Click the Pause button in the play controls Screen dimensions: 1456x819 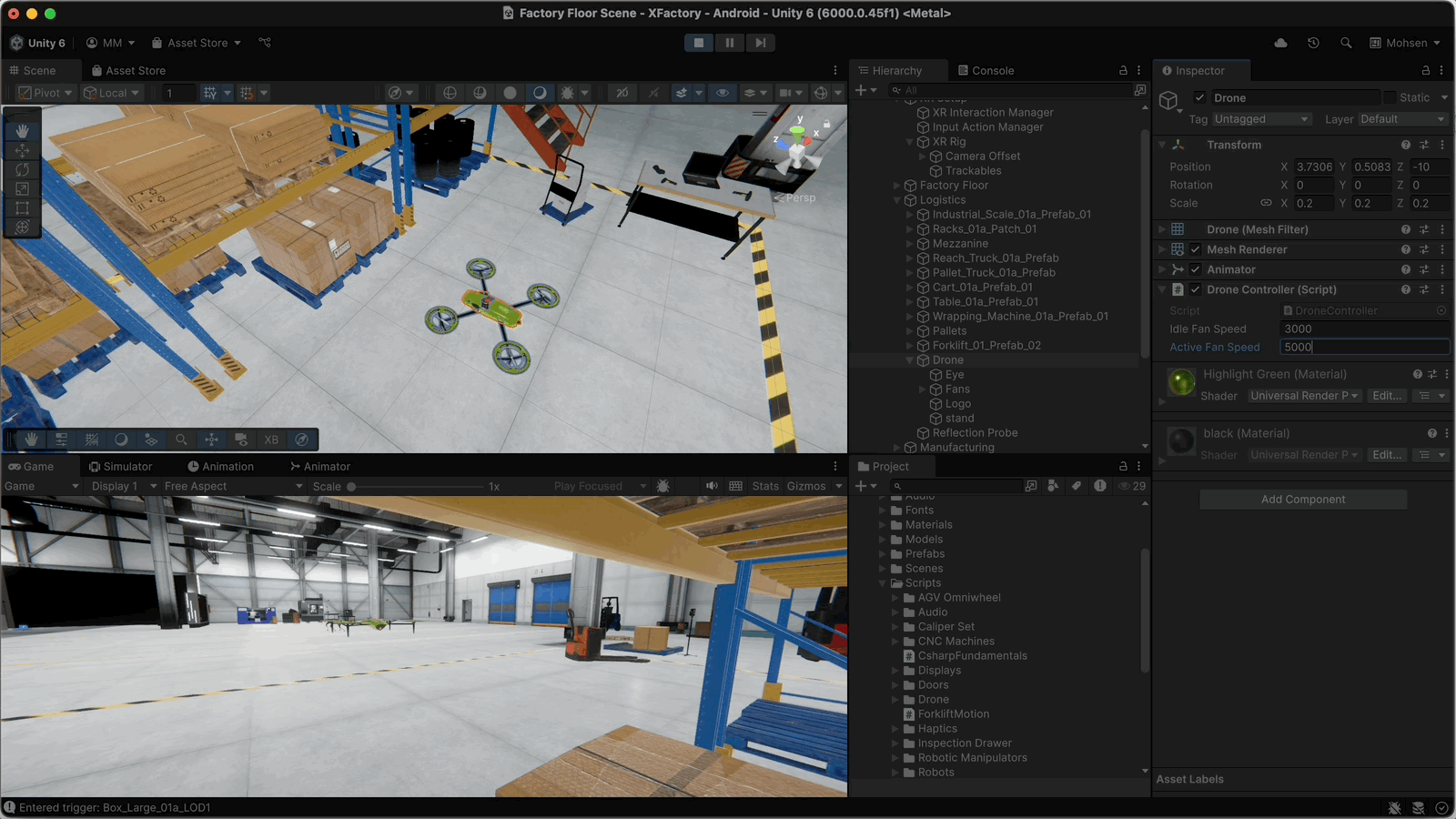pyautogui.click(x=729, y=43)
